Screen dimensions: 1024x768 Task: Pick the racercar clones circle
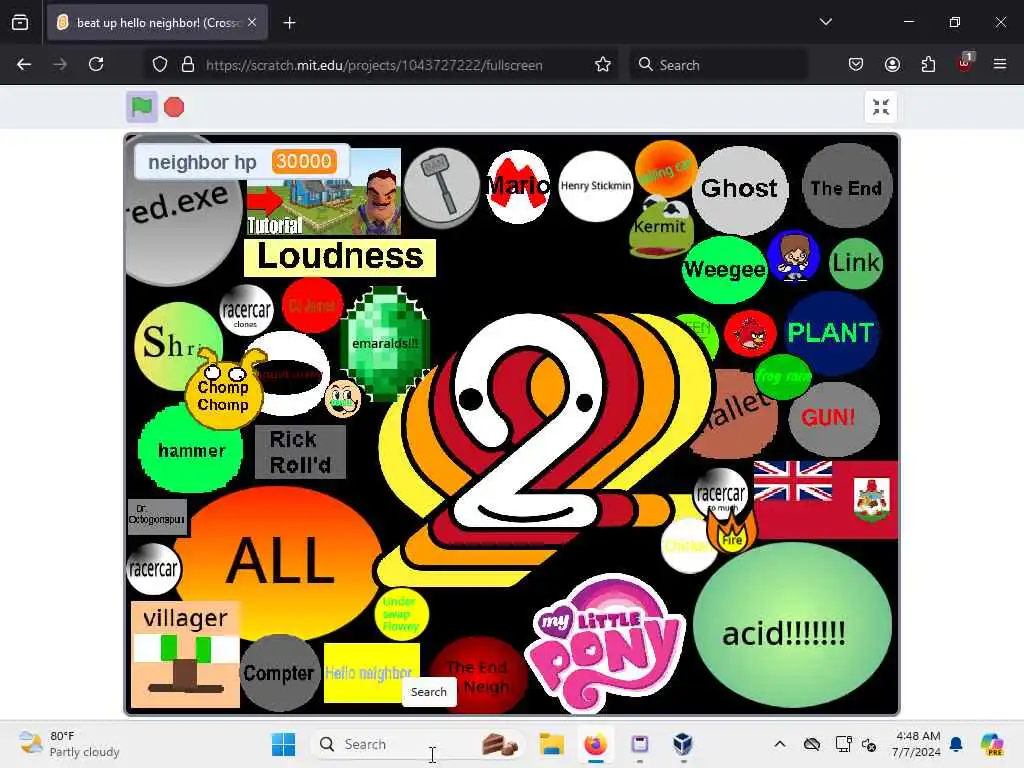tap(246, 310)
